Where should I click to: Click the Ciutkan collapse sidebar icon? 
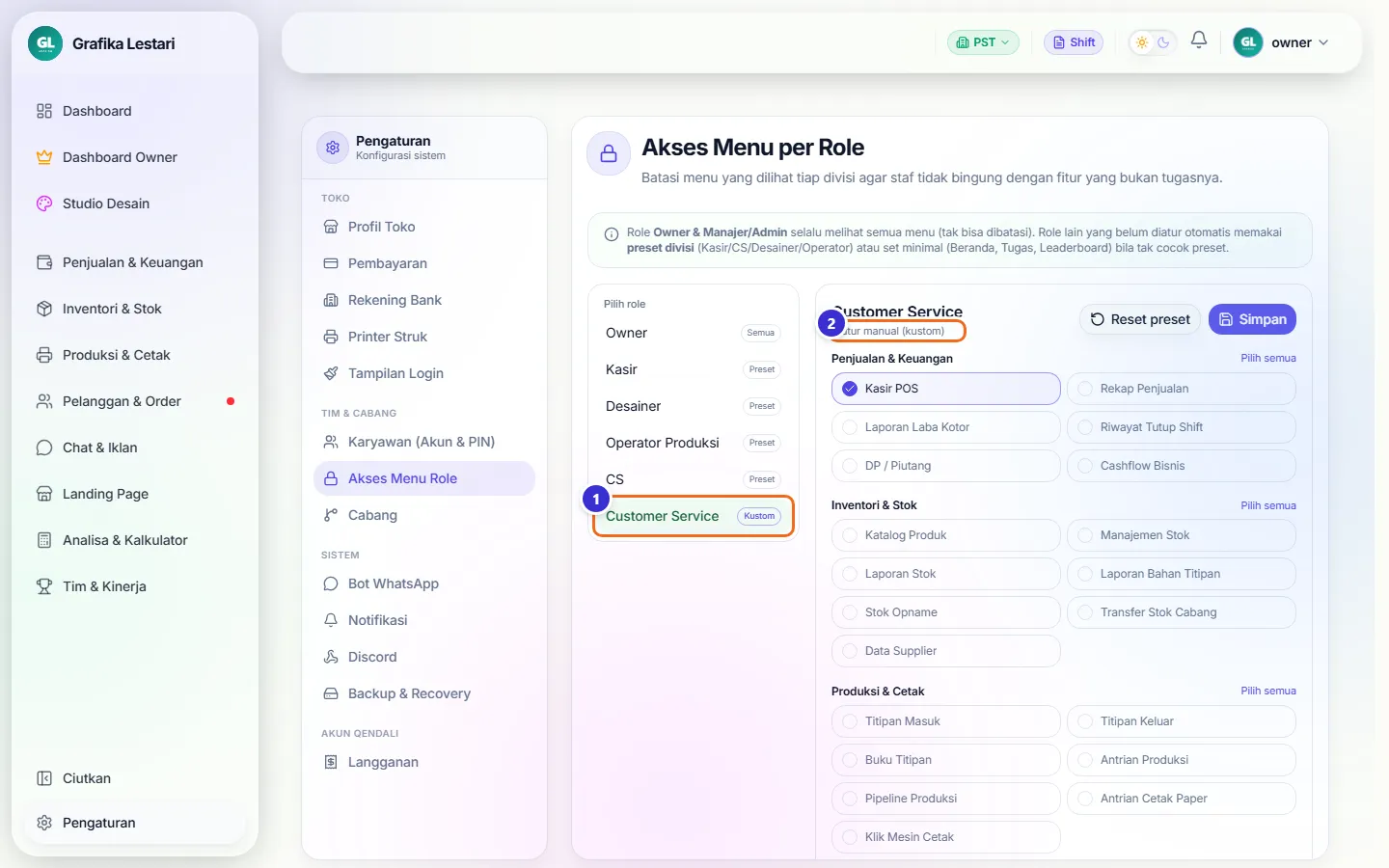[x=44, y=778]
